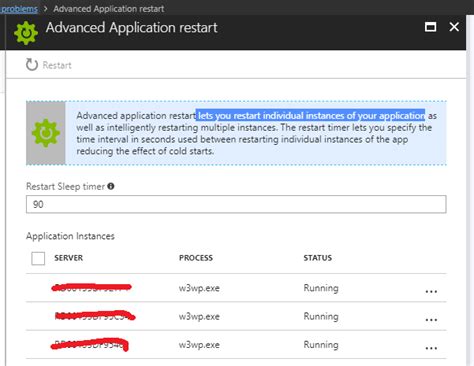Click the green gear icon in the blade header
This screenshot has height=366, width=474.
tap(26, 33)
